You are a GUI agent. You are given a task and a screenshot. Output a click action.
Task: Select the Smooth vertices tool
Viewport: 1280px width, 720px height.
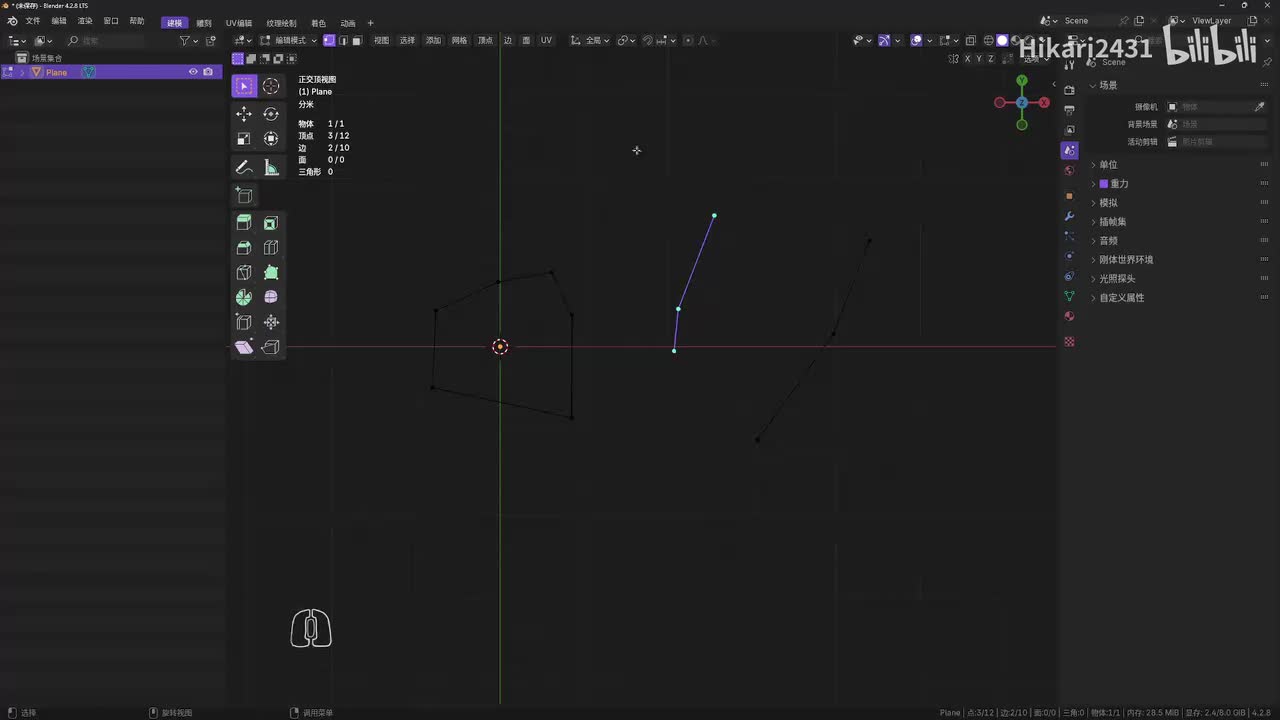click(271, 297)
